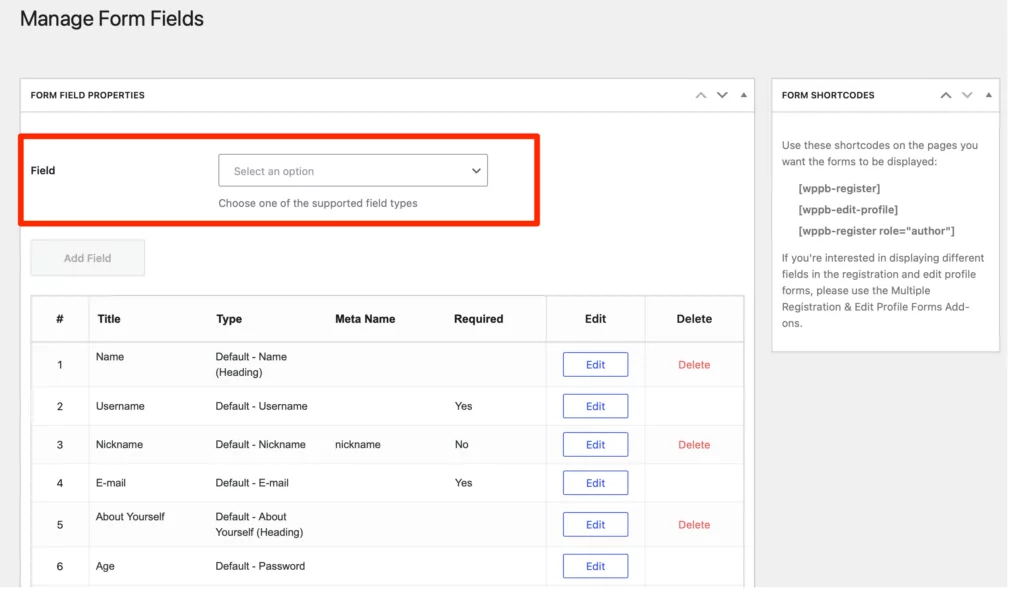
Task: Click the Form Field Properties panel title
Action: 88,95
